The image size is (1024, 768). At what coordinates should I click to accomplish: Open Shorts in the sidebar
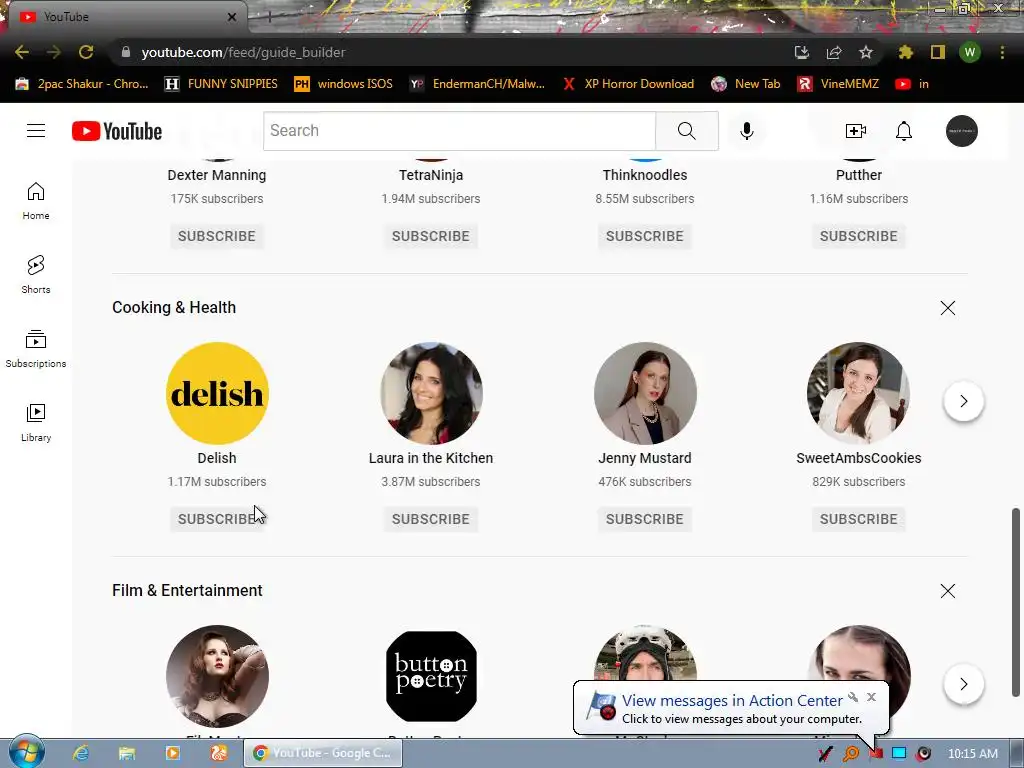tap(36, 274)
